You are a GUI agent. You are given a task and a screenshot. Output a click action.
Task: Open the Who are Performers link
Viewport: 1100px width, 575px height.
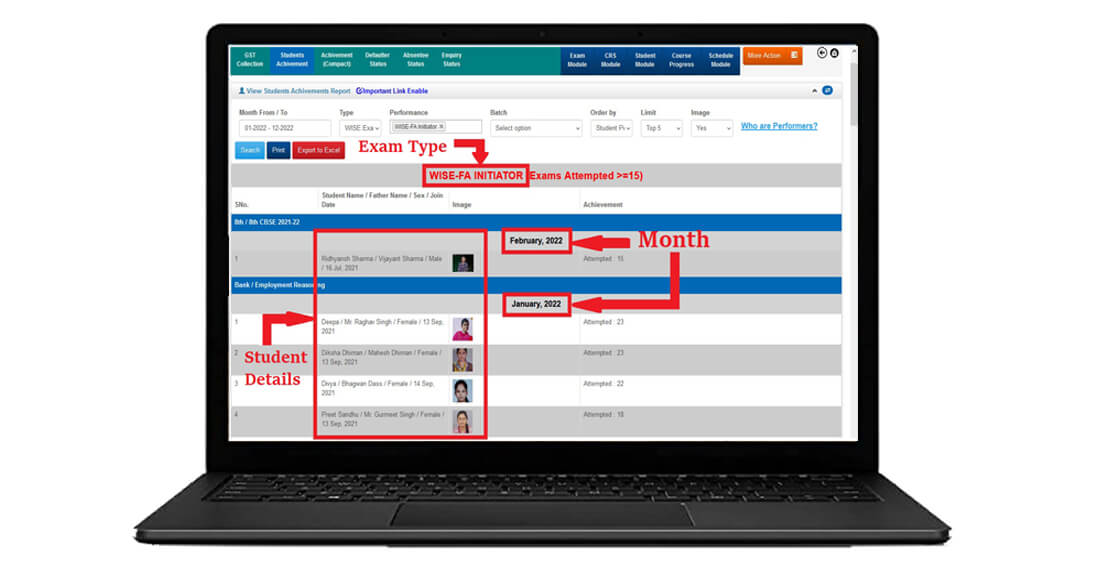click(x=778, y=126)
